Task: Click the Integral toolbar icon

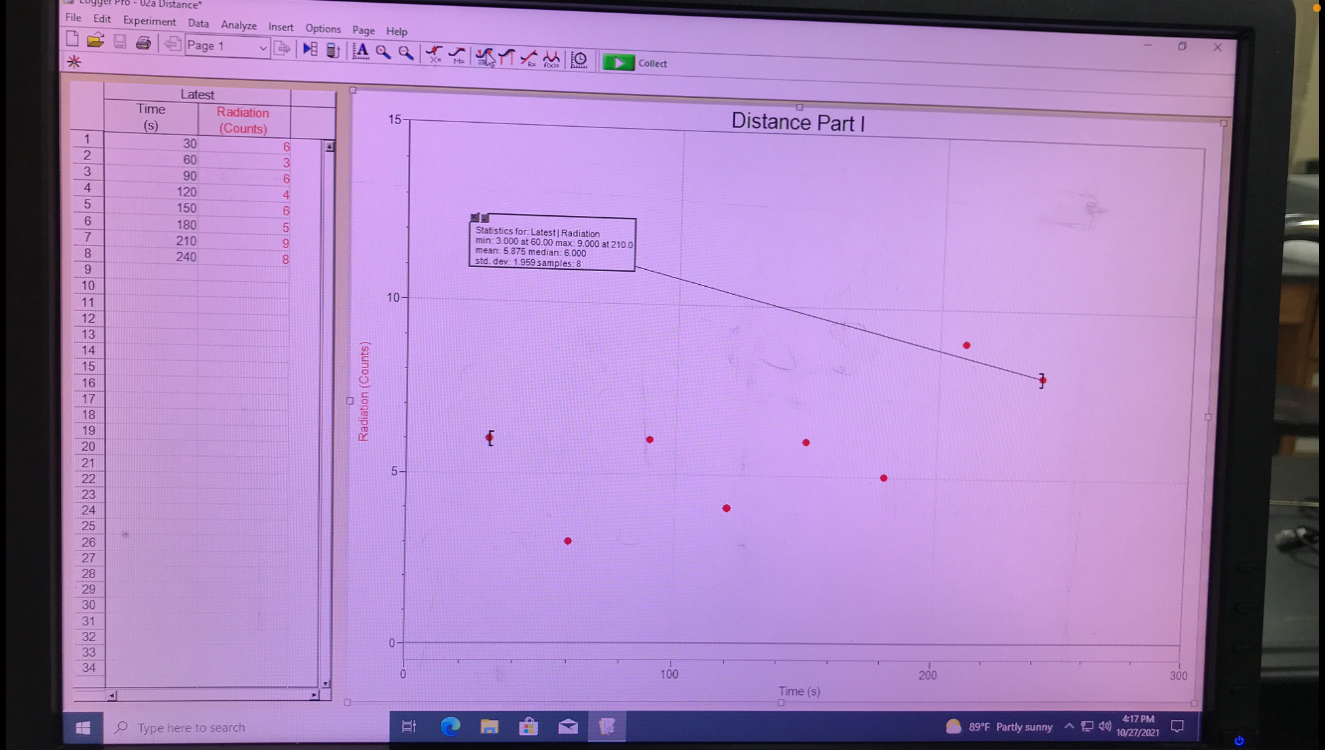Action: coord(507,57)
